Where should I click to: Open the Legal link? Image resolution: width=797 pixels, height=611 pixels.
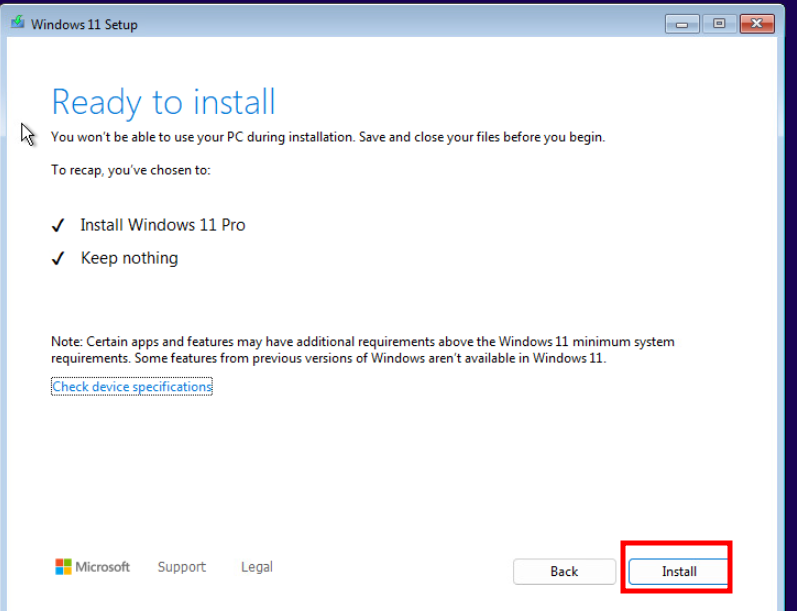click(x=257, y=567)
